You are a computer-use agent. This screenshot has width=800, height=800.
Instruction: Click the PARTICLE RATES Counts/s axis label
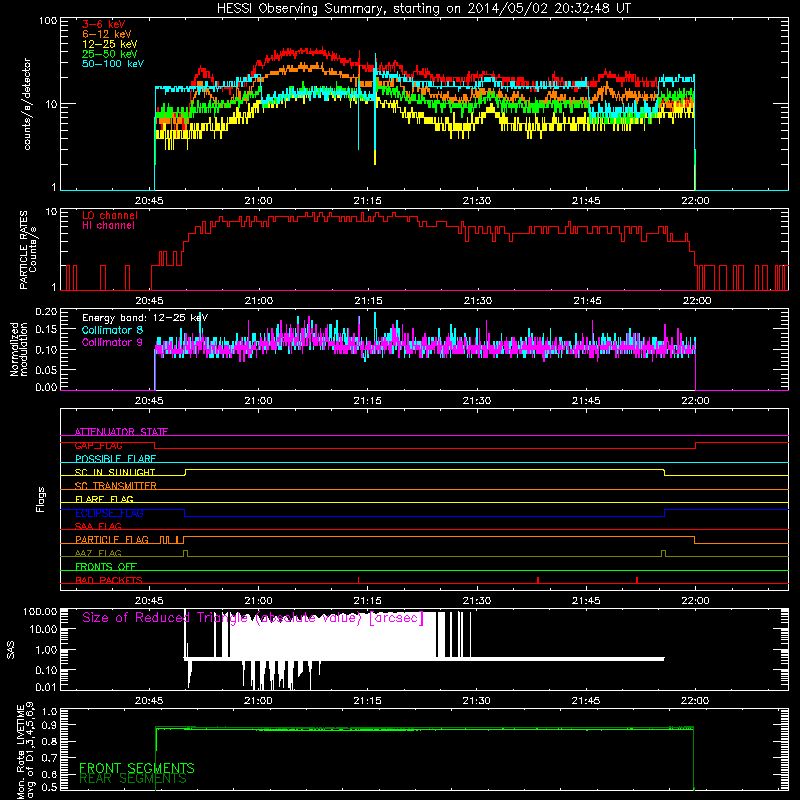pos(28,250)
